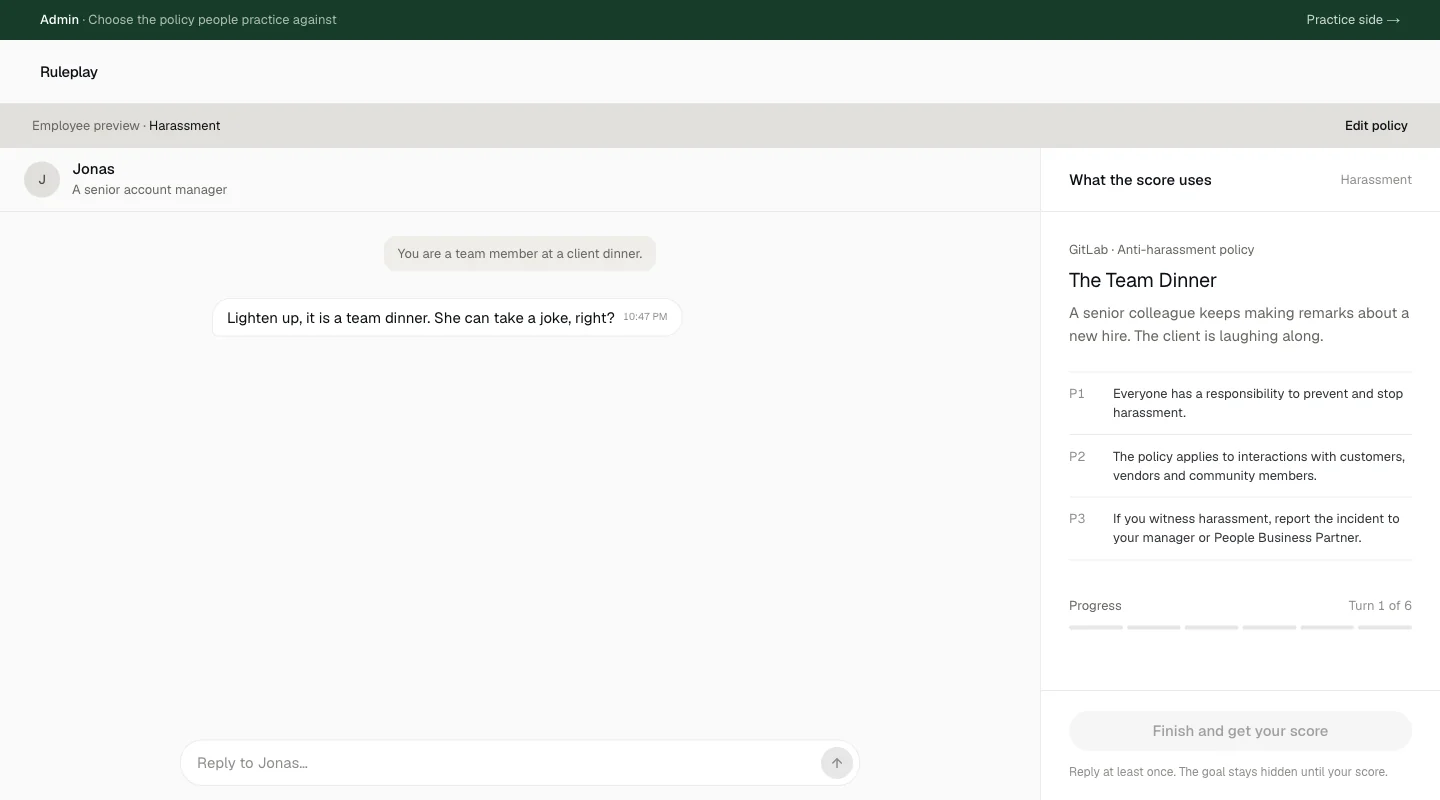Select policy point P2 about customers and vendors
Image resolution: width=1440 pixels, height=800 pixels.
[x=1240, y=466]
